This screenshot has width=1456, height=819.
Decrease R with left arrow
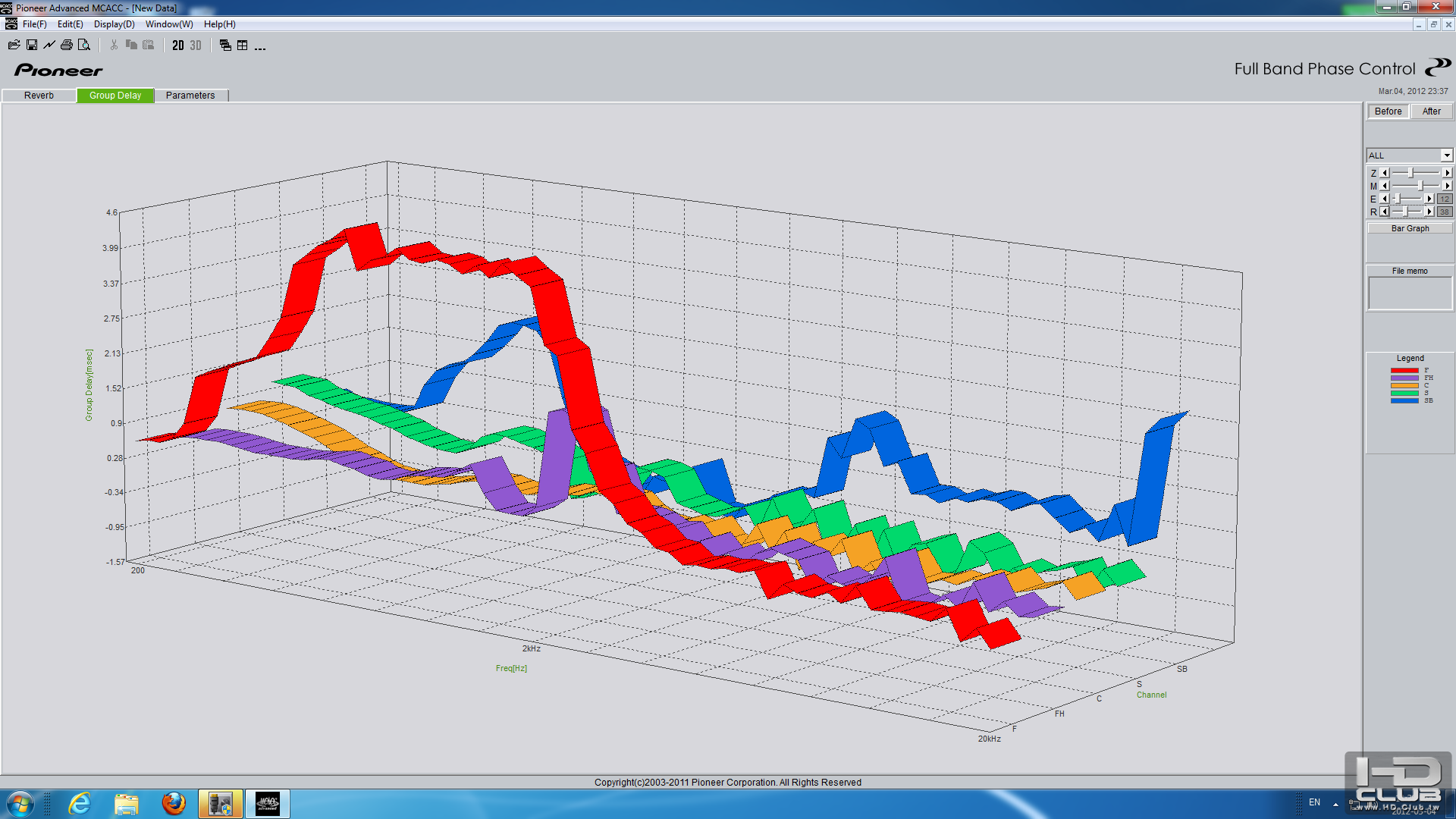pos(1384,212)
